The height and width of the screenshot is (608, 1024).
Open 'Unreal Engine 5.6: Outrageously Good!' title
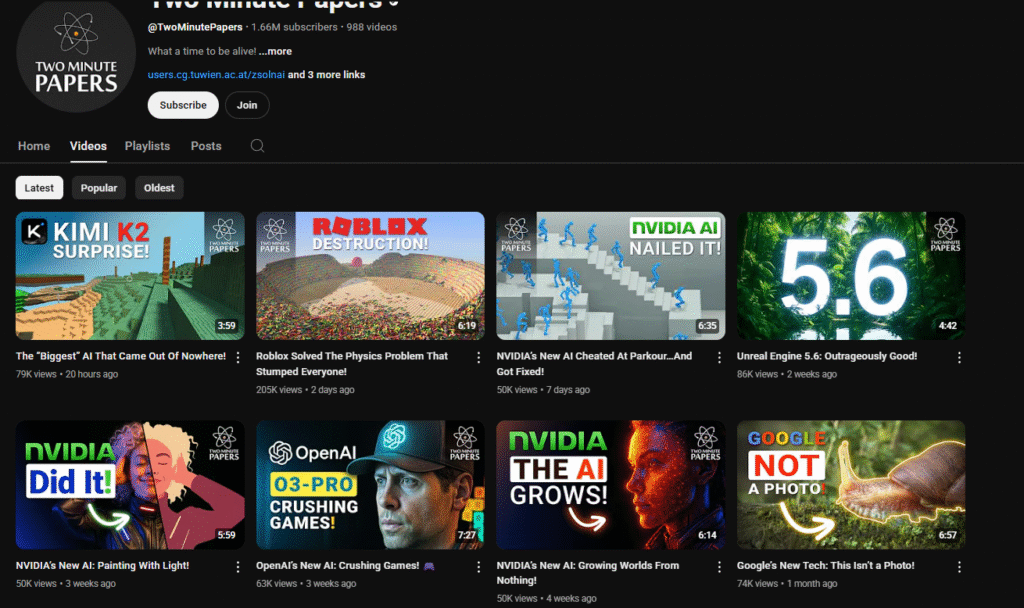point(827,356)
